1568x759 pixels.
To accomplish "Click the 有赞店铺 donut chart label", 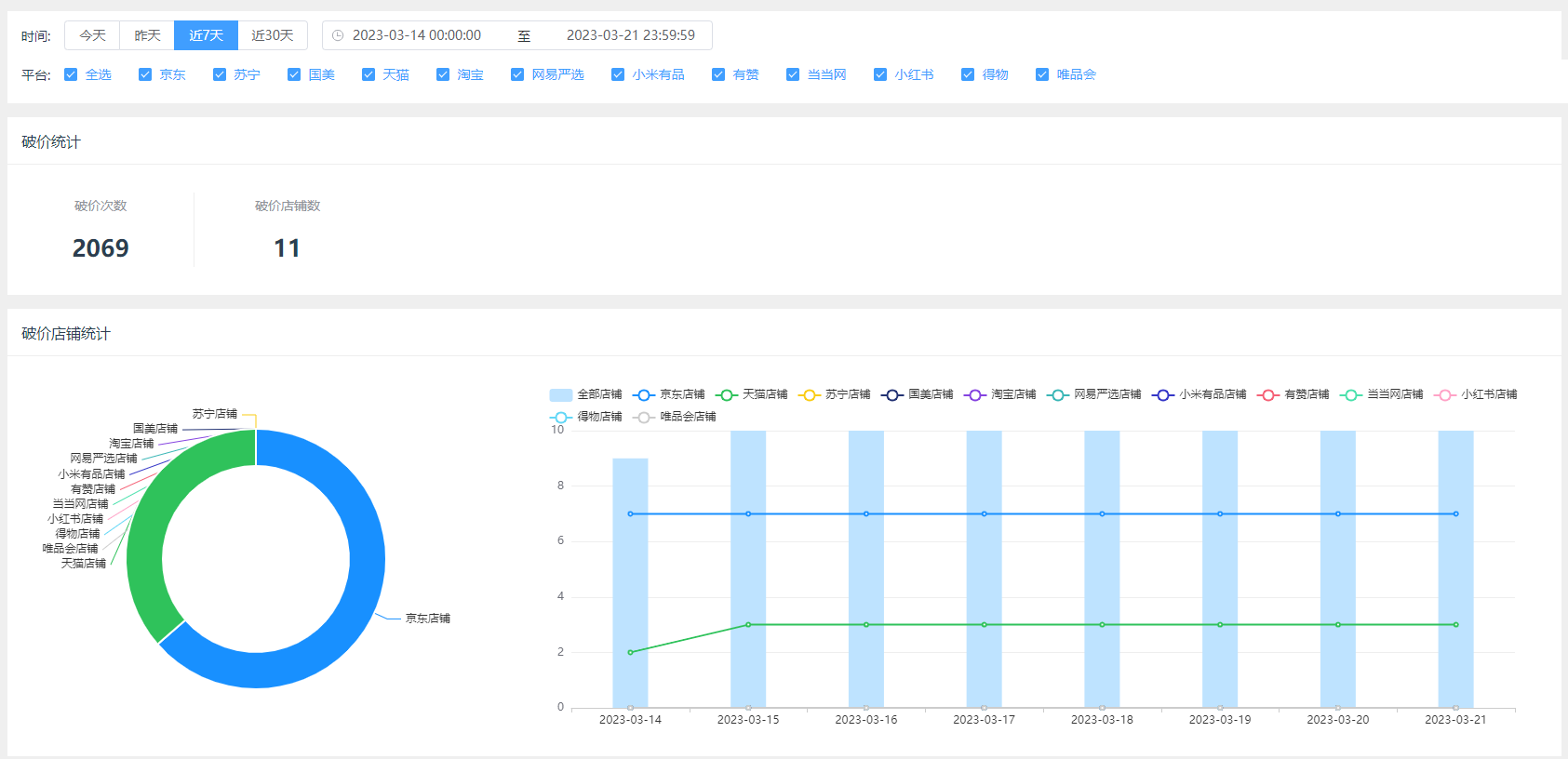I will tap(93, 489).
